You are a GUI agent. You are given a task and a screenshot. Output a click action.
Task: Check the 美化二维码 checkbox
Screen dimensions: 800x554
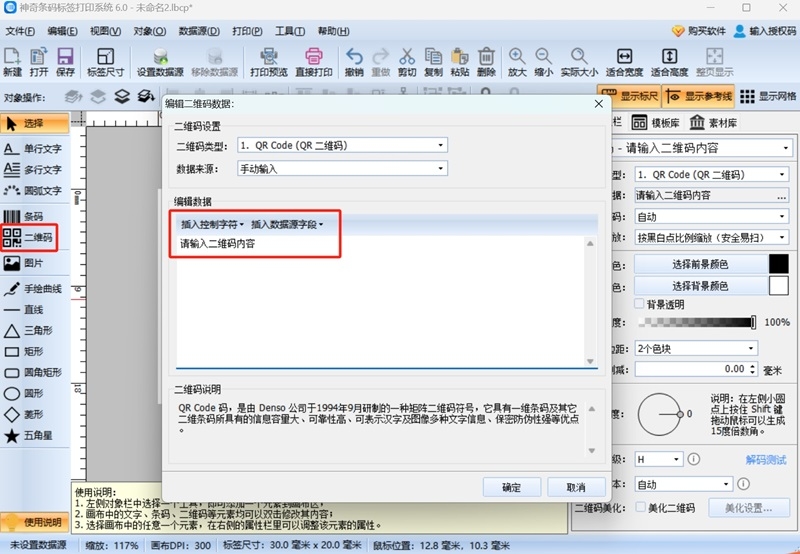[x=640, y=507]
